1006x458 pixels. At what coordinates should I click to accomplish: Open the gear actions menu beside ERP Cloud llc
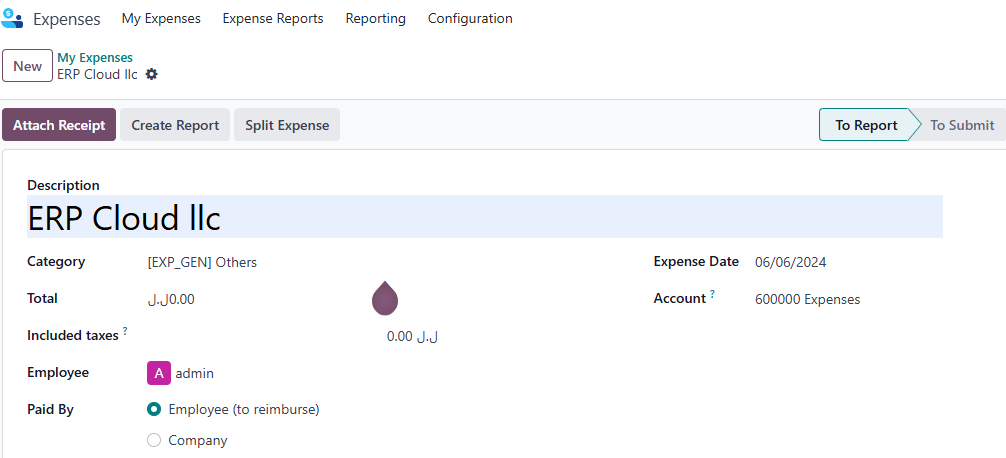tap(151, 74)
